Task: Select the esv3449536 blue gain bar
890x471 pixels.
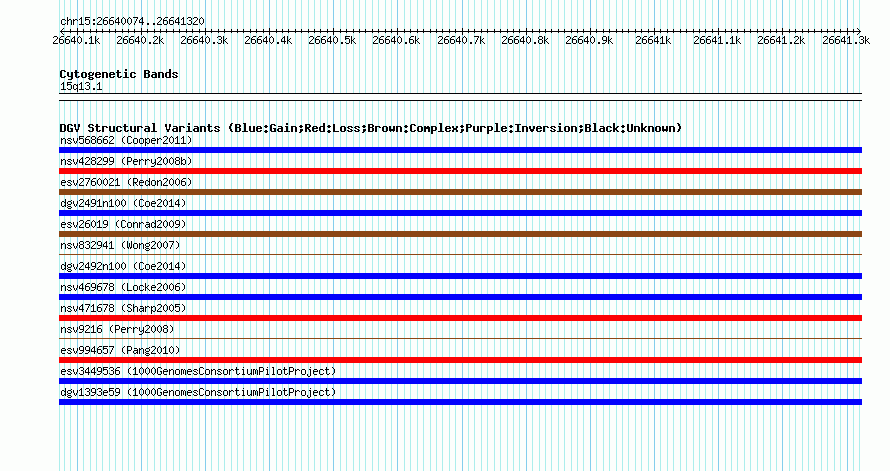Action: pyautogui.click(x=460, y=381)
